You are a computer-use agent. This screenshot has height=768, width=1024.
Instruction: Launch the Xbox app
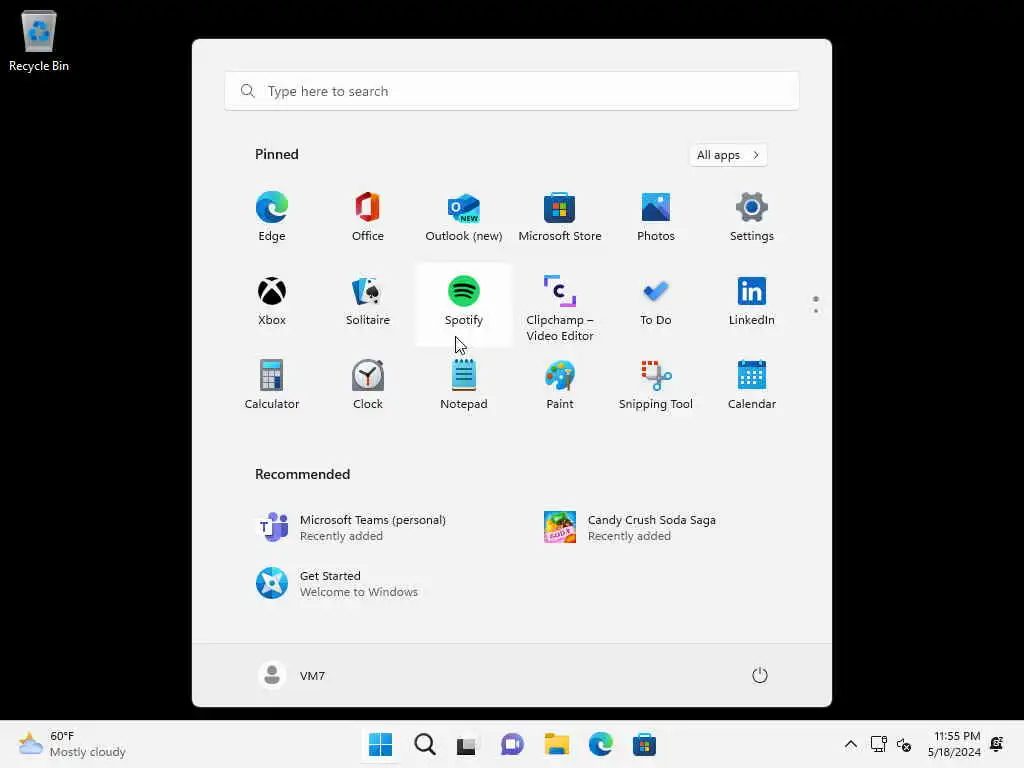(x=272, y=301)
